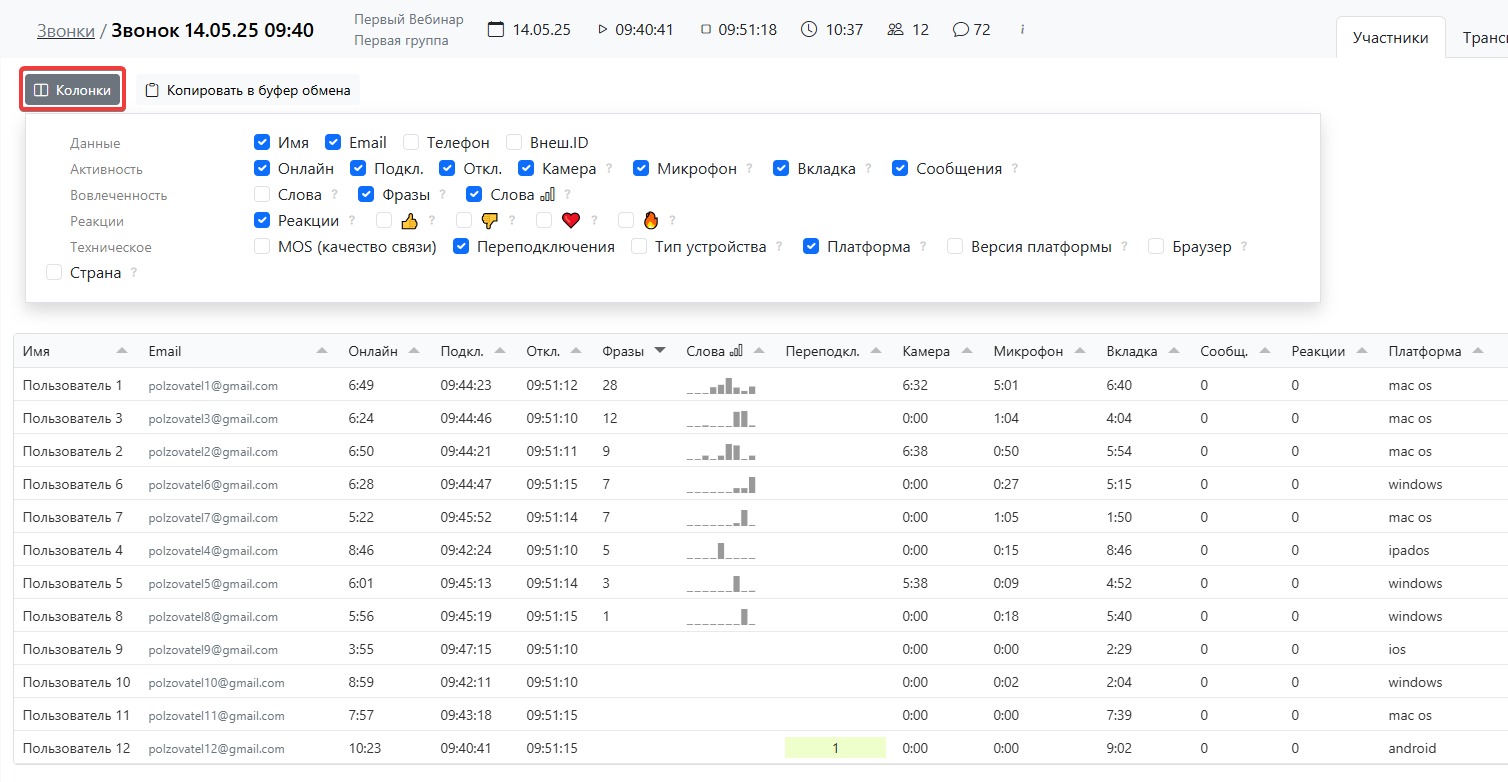Click help mark next to Браузер
The image size is (1508, 782).
click(1244, 247)
